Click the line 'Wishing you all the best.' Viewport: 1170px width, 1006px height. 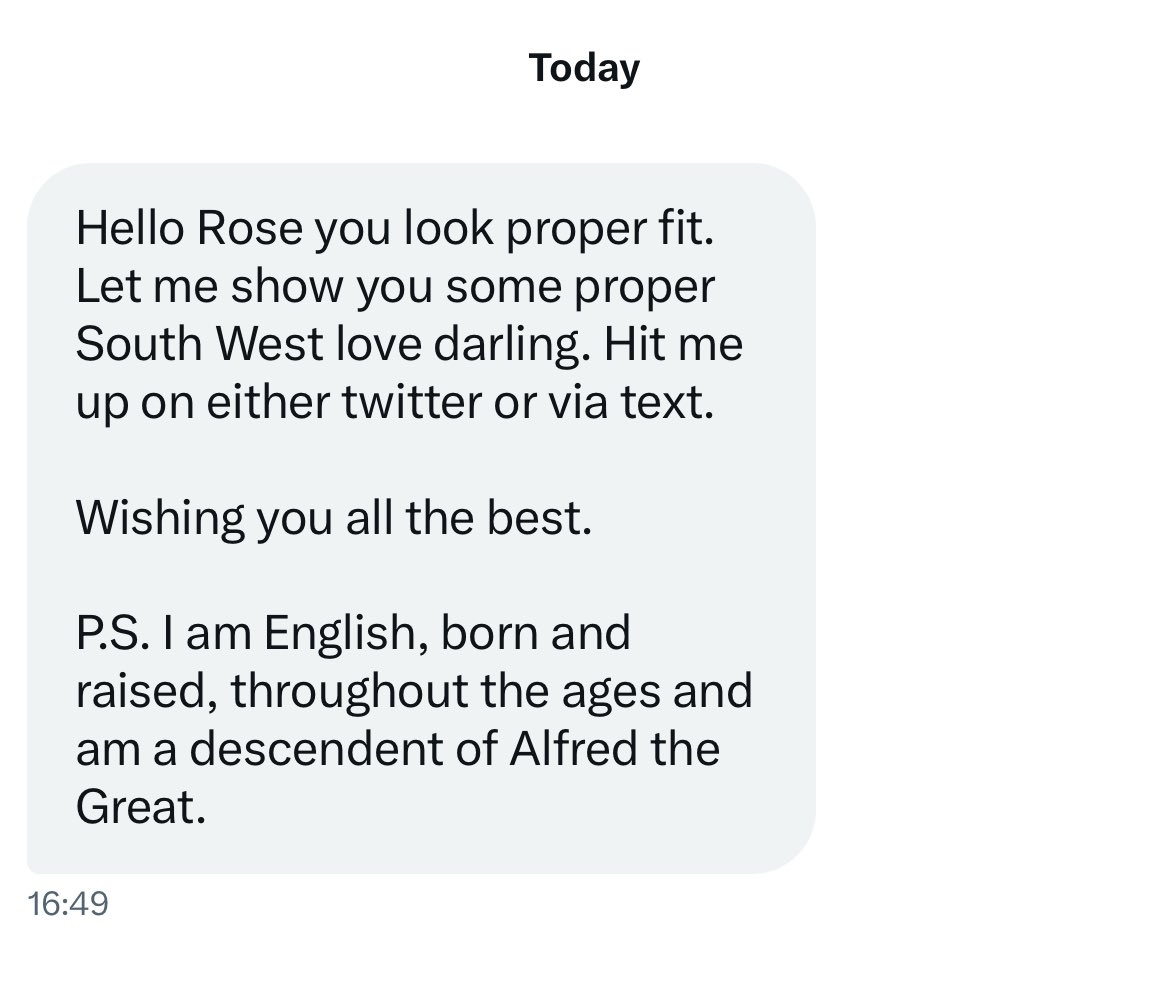(x=334, y=519)
